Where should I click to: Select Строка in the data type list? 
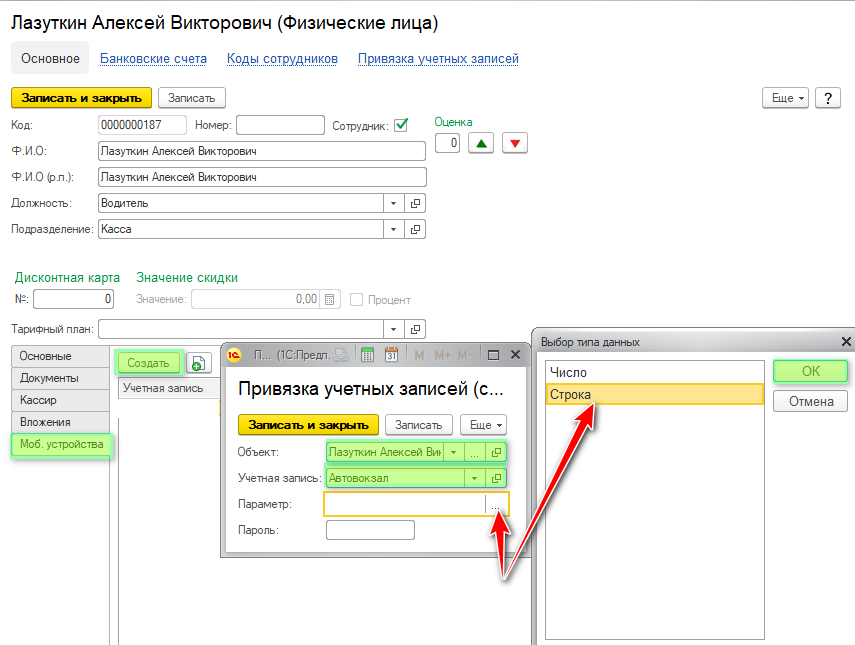pos(655,395)
